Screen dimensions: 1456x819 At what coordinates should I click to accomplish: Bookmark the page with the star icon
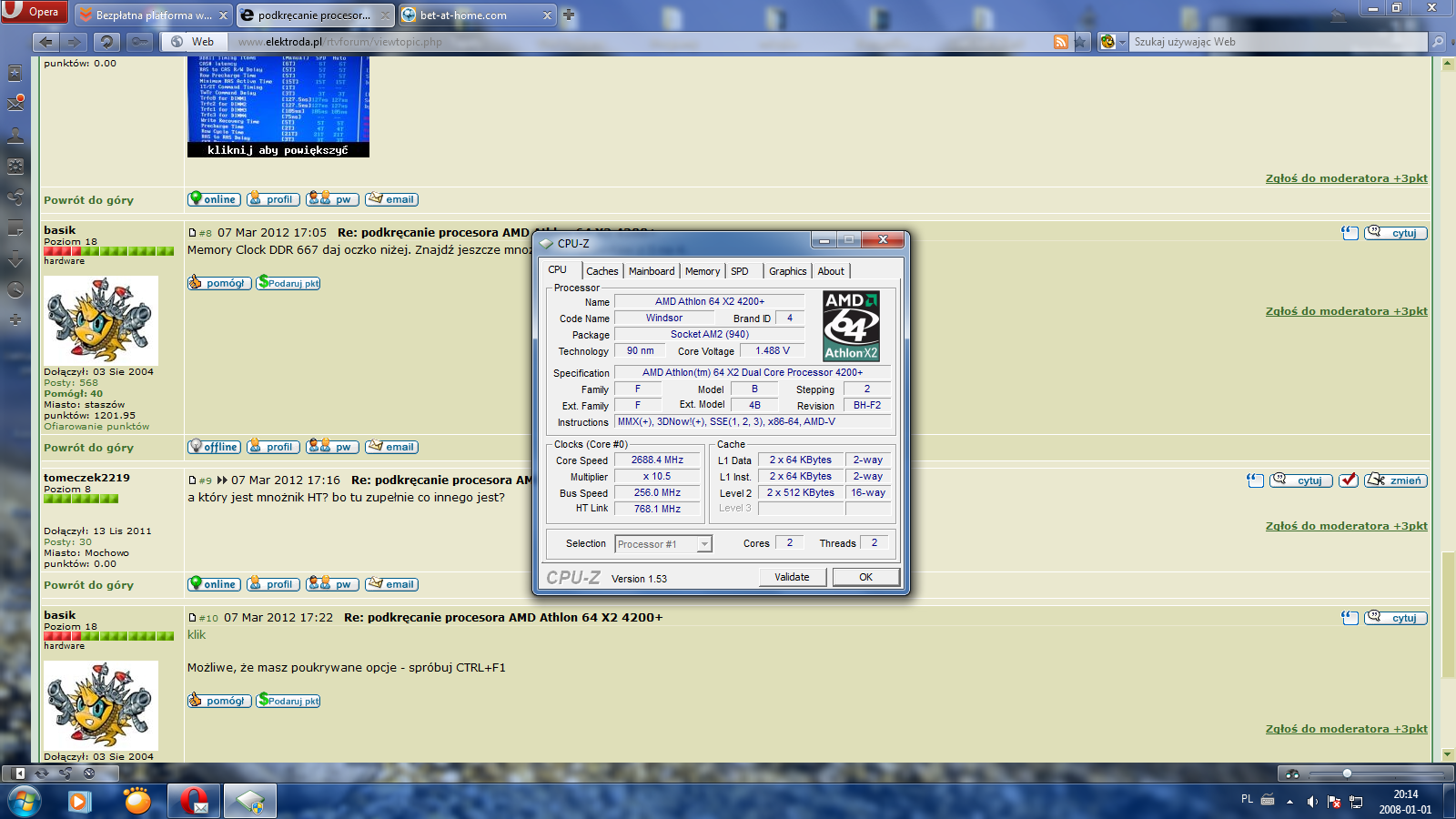tap(1080, 42)
